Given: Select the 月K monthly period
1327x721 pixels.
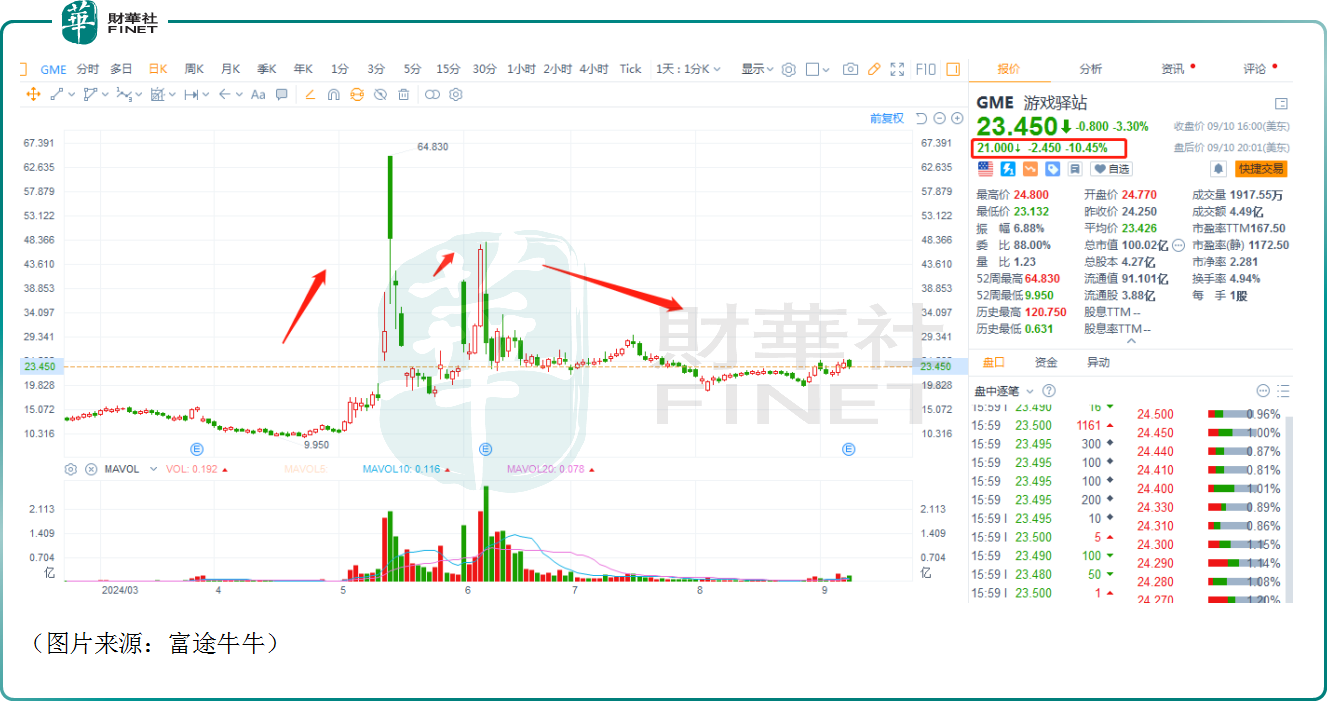Looking at the screenshot, I should tap(230, 69).
